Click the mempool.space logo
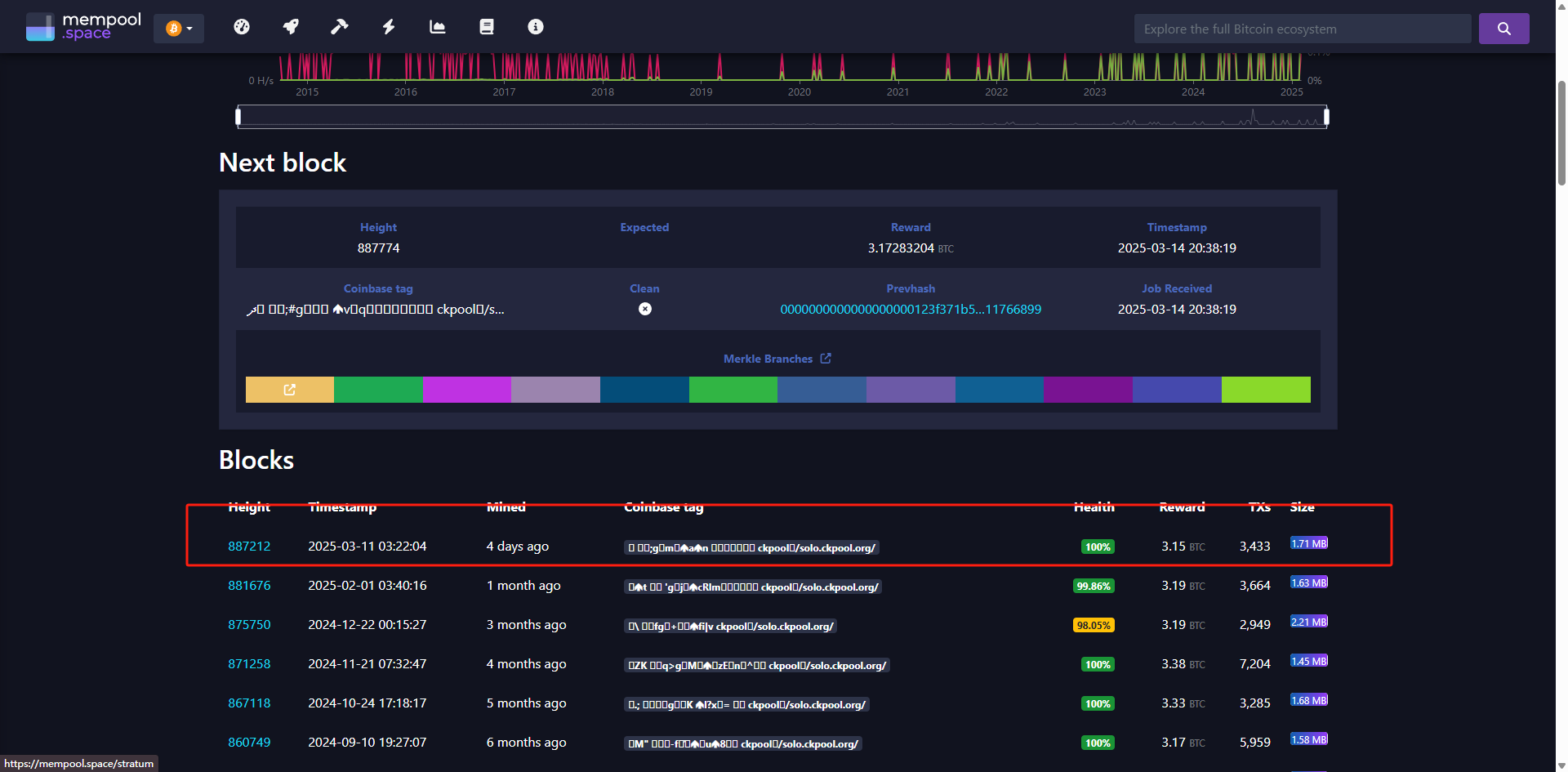 click(83, 27)
